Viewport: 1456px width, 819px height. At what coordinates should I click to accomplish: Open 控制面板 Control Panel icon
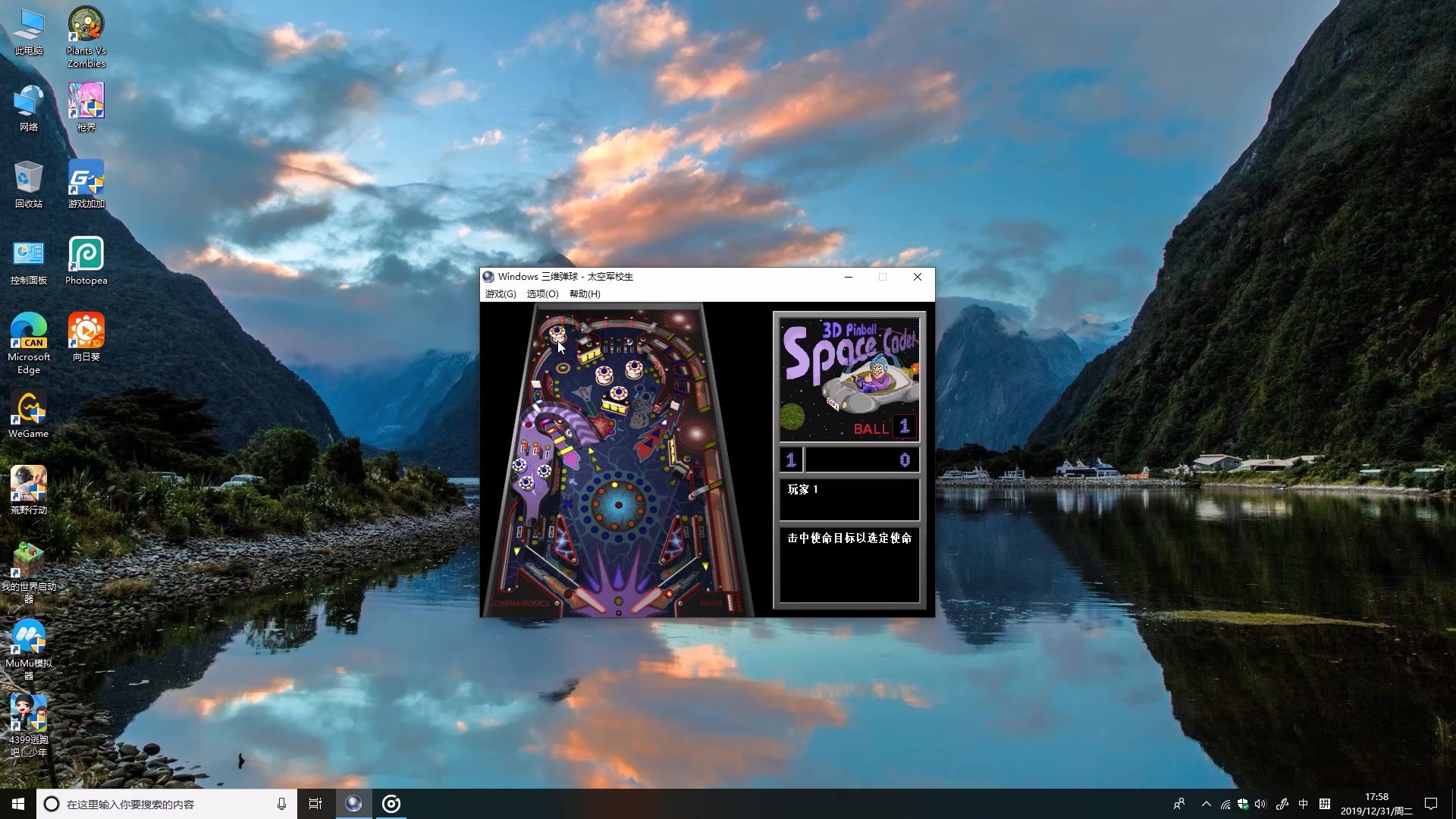pos(28,255)
